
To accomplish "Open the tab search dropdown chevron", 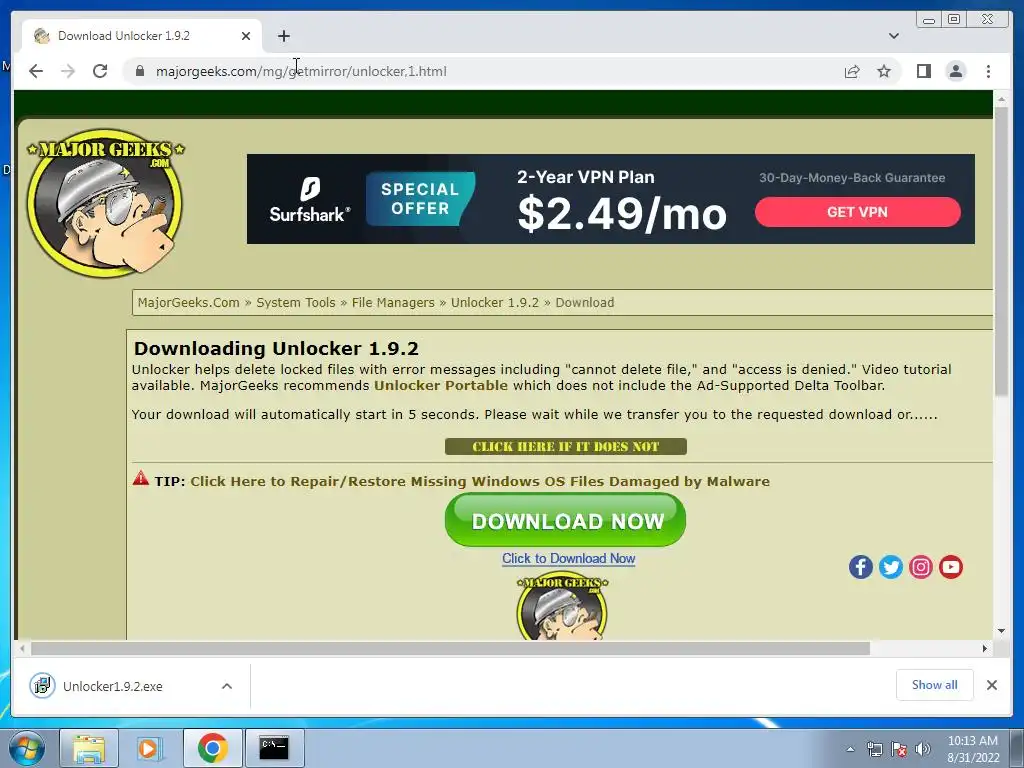I will point(894,36).
